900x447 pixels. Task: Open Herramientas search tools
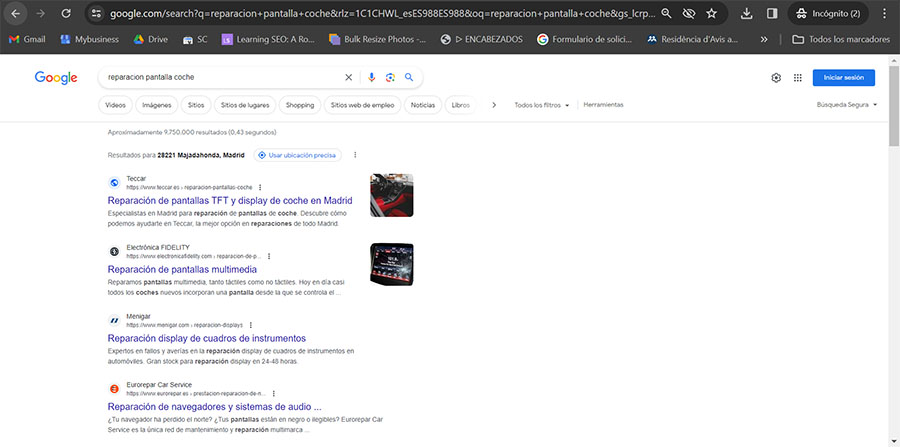[603, 105]
